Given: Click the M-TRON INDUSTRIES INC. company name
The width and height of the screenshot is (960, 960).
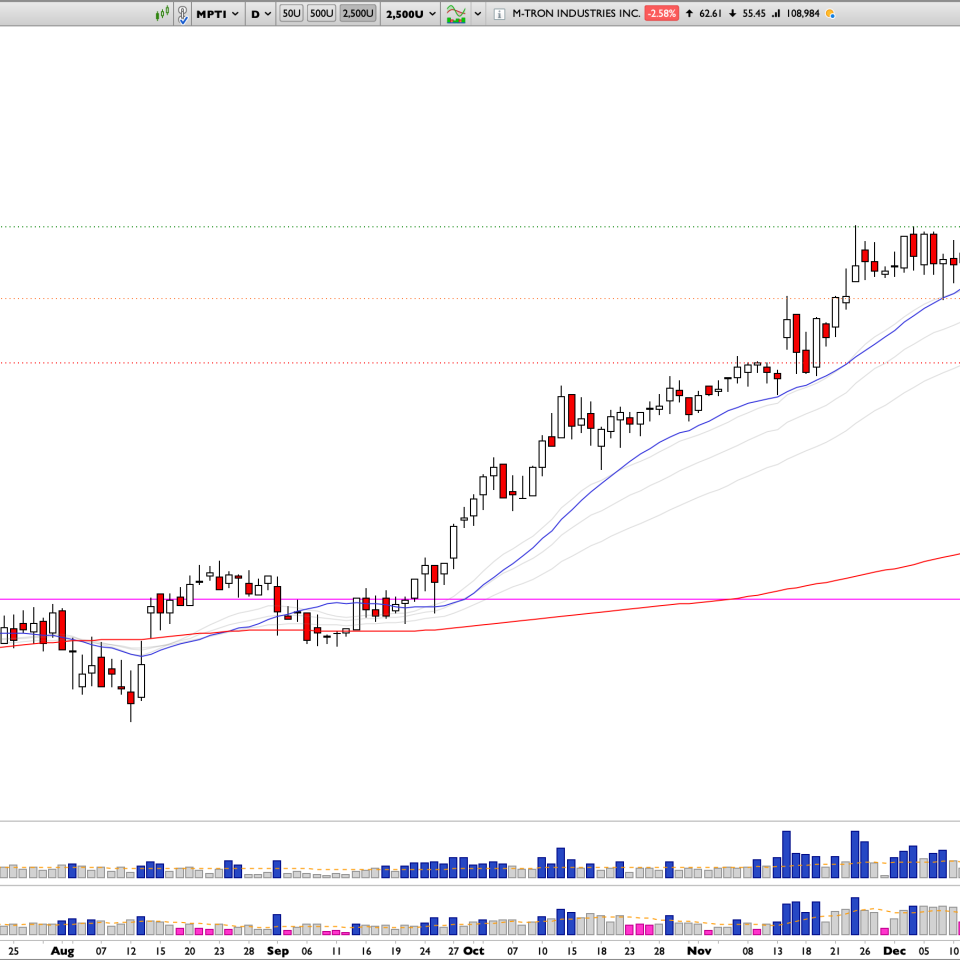Looking at the screenshot, I should (576, 13).
